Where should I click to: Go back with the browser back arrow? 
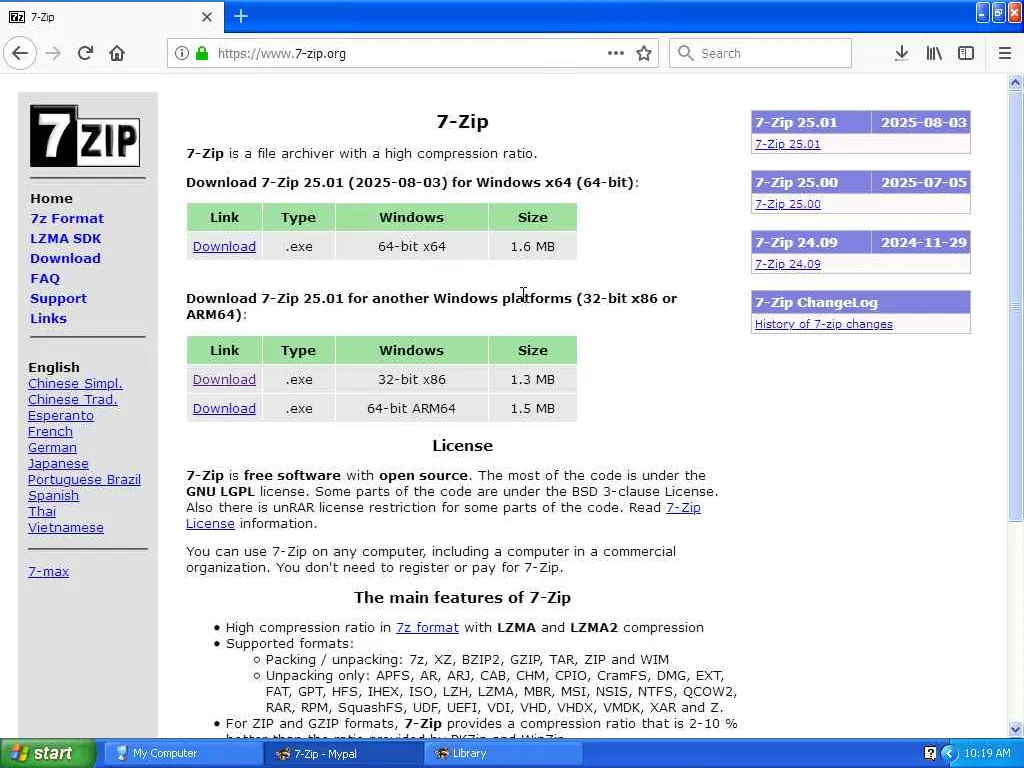click(20, 54)
